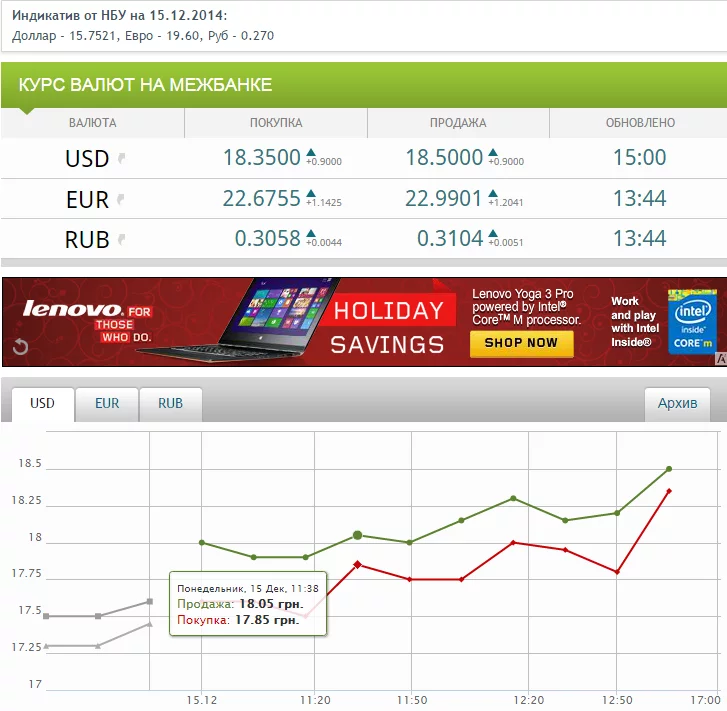Screen dimensions: 727x711
Task: Click the EUR sell rate 22.9901
Action: (x=444, y=199)
